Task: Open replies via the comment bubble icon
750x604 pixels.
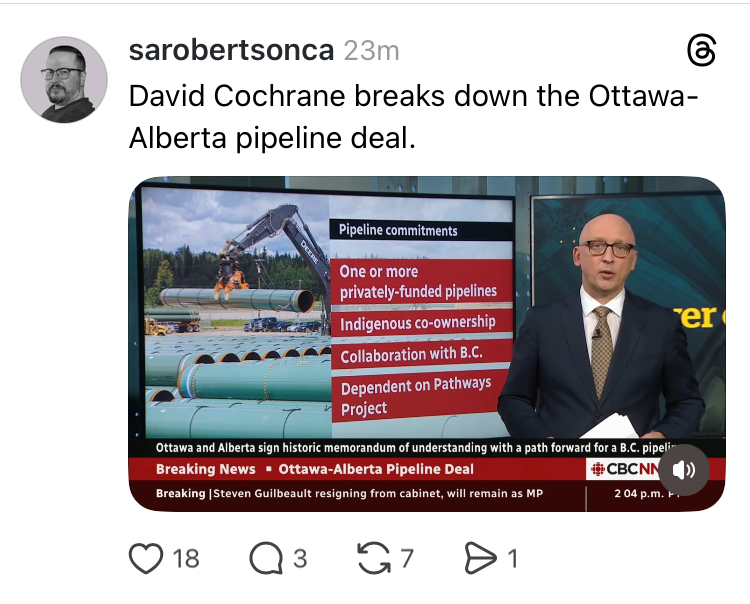Action: pyautogui.click(x=266, y=558)
